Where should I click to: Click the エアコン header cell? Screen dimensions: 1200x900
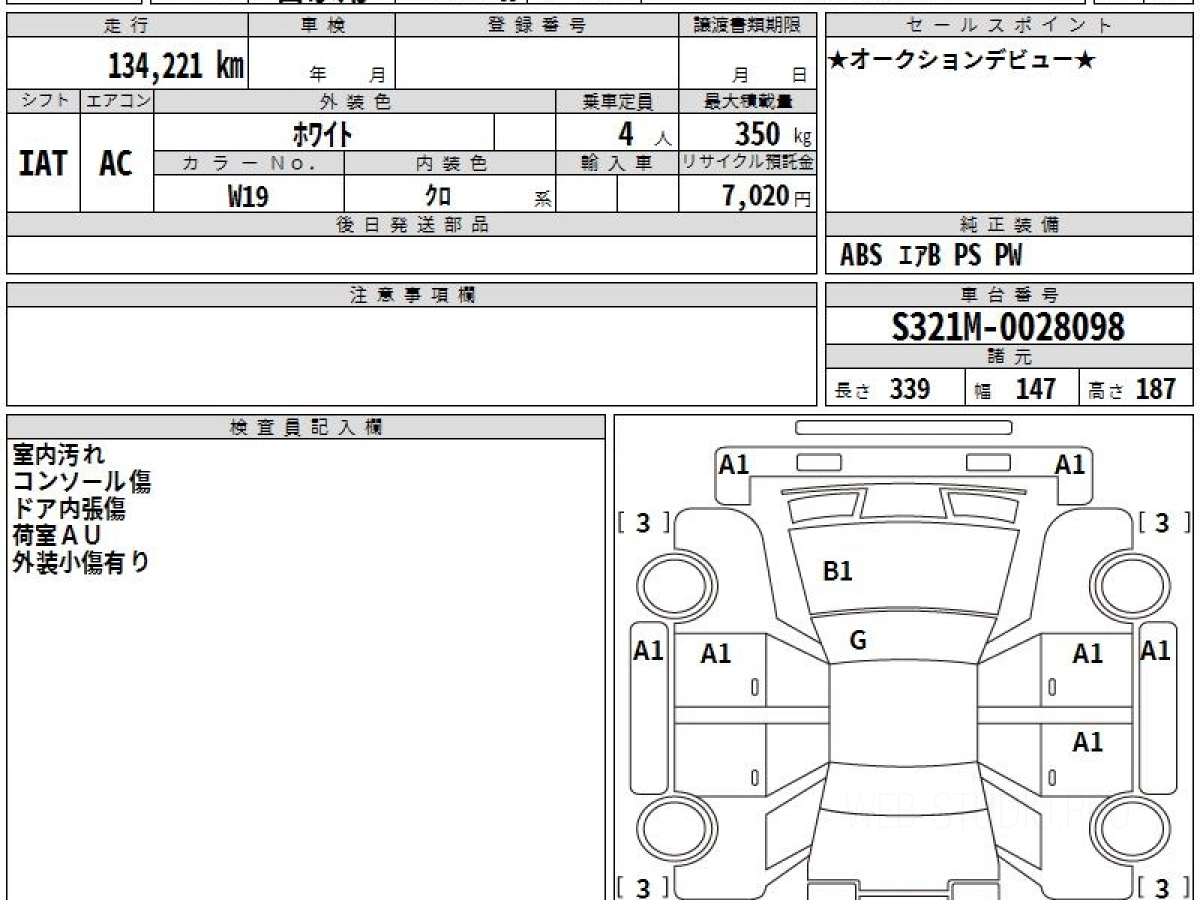117,101
